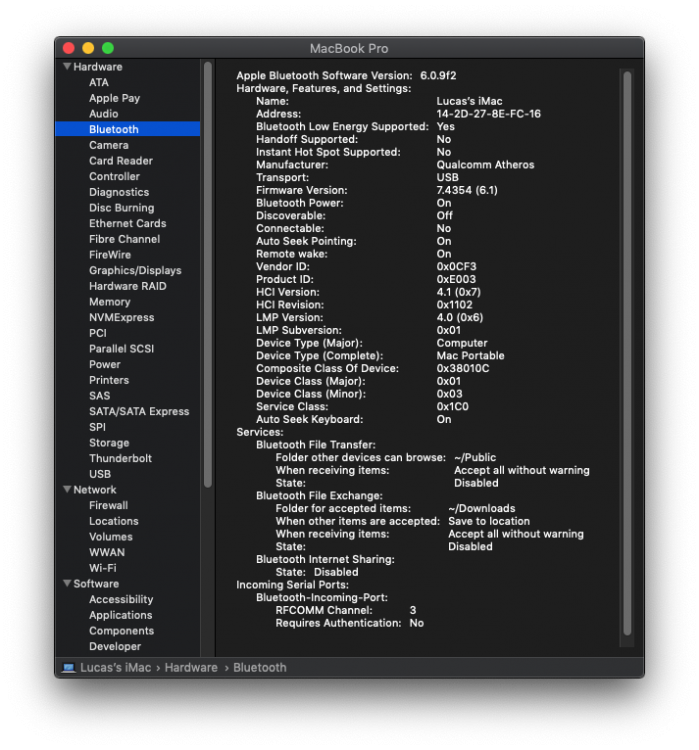Open Memory information

[110, 302]
